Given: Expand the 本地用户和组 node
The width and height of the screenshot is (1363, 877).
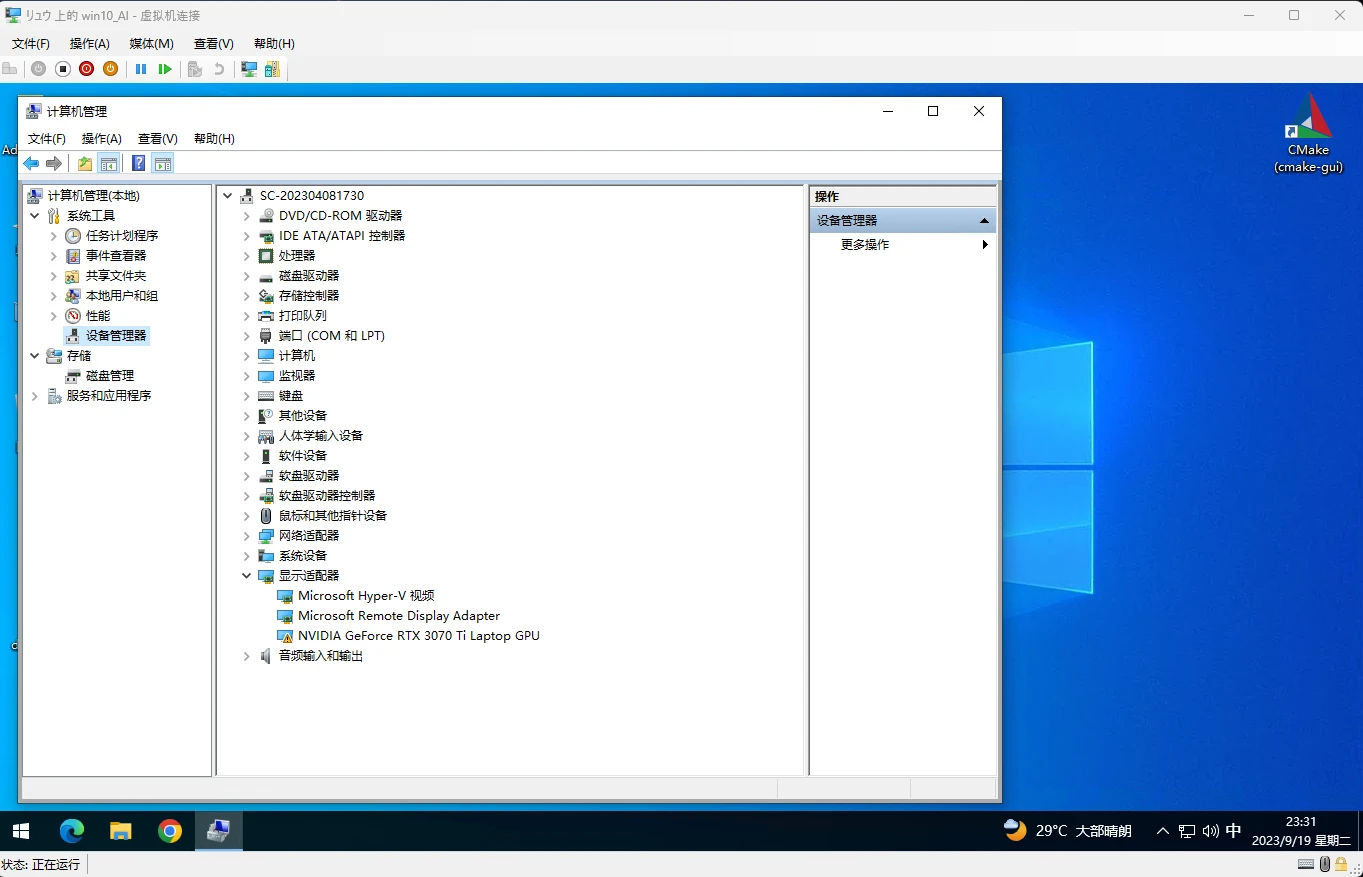Looking at the screenshot, I should click(x=54, y=296).
